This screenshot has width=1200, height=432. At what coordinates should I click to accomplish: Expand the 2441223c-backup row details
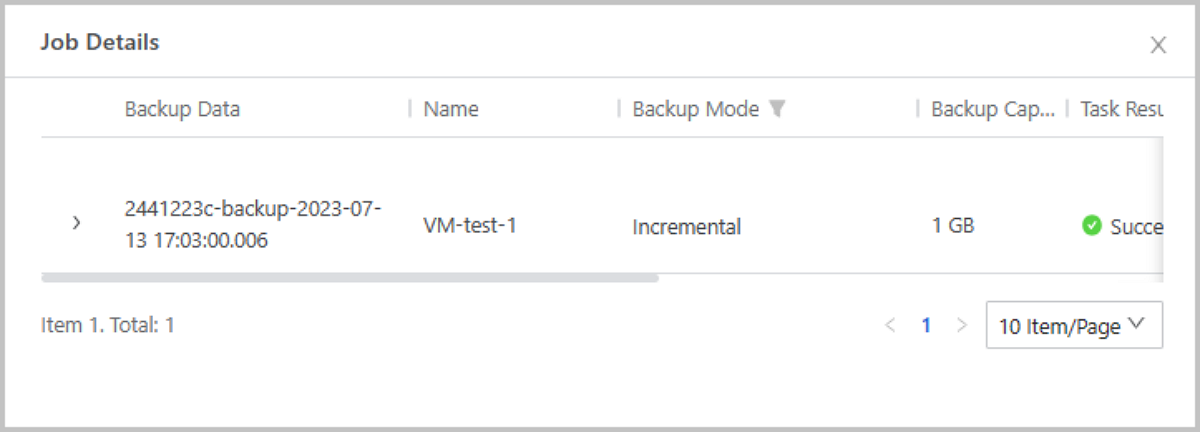pyautogui.click(x=77, y=223)
